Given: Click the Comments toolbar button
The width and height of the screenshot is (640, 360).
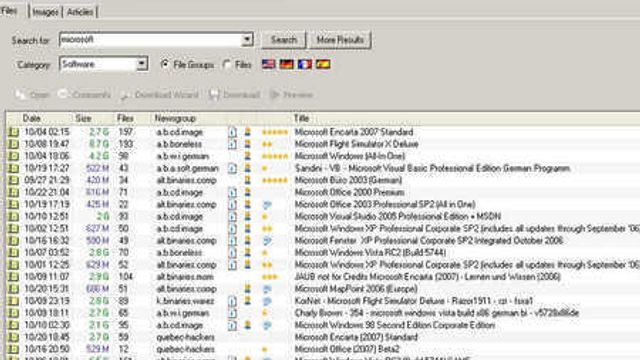Looking at the screenshot, I should click(x=84, y=95).
